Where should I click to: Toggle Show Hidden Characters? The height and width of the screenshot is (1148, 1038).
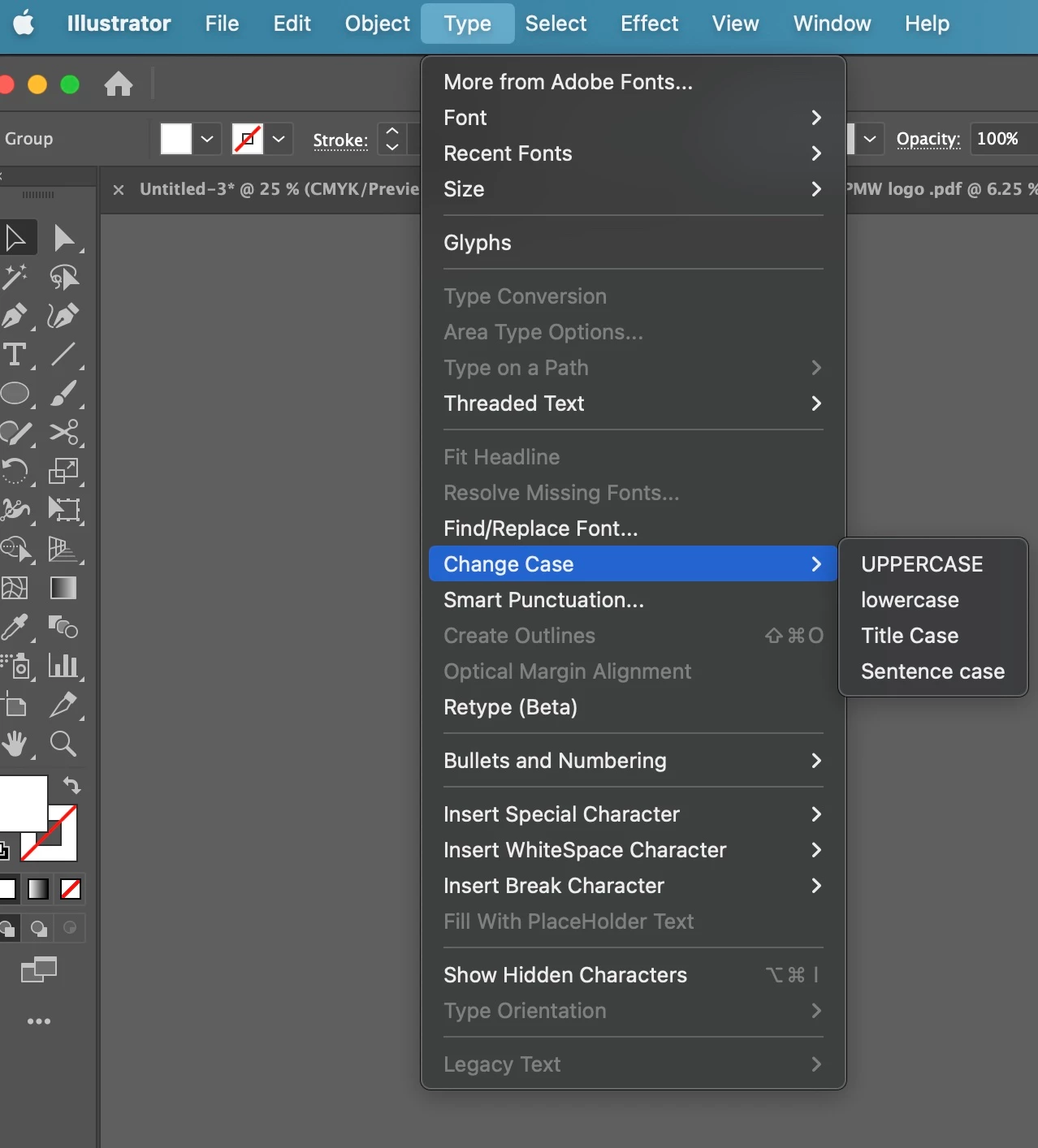tap(633, 975)
